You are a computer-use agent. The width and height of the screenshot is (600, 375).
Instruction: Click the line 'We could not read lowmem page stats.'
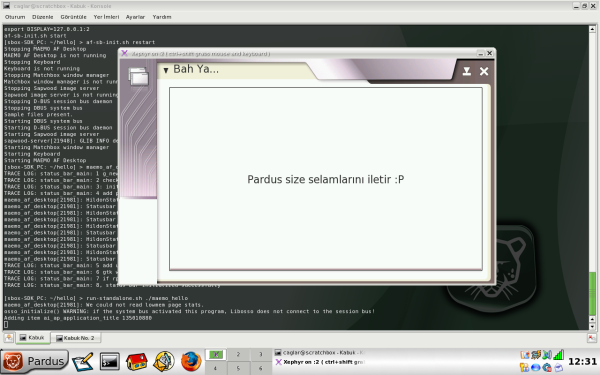click(144, 305)
